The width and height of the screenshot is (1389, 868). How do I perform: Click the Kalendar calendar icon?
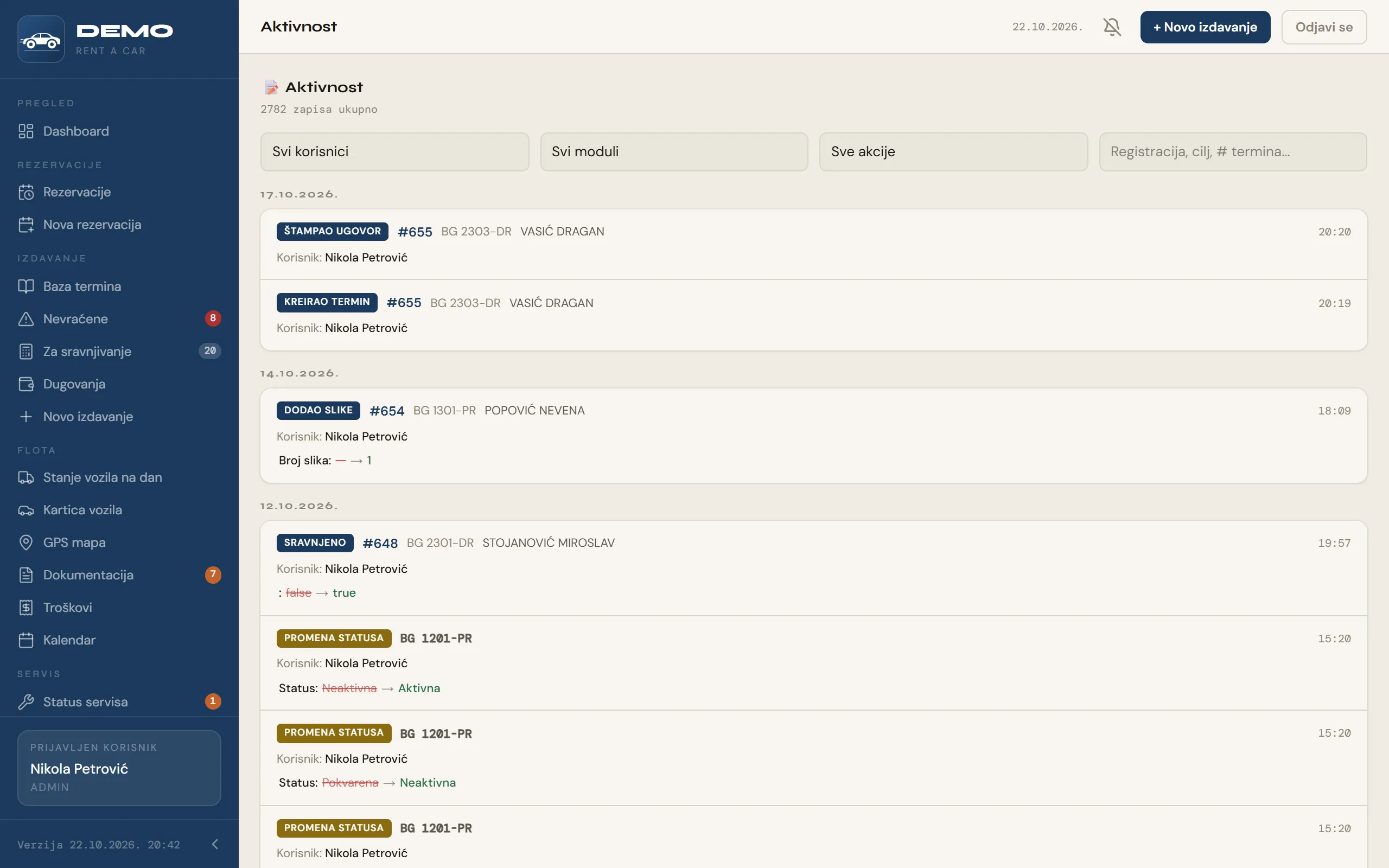click(x=26, y=640)
